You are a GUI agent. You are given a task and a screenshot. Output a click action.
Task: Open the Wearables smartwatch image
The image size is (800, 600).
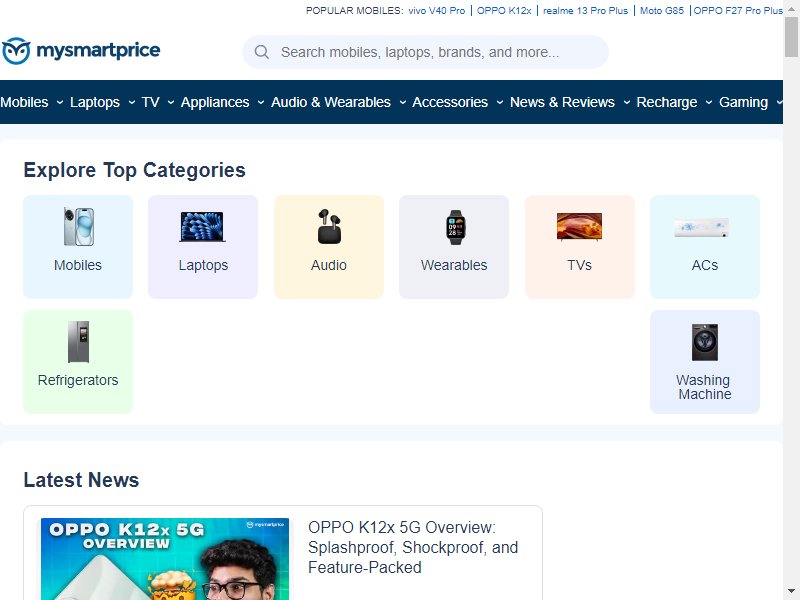(455, 227)
